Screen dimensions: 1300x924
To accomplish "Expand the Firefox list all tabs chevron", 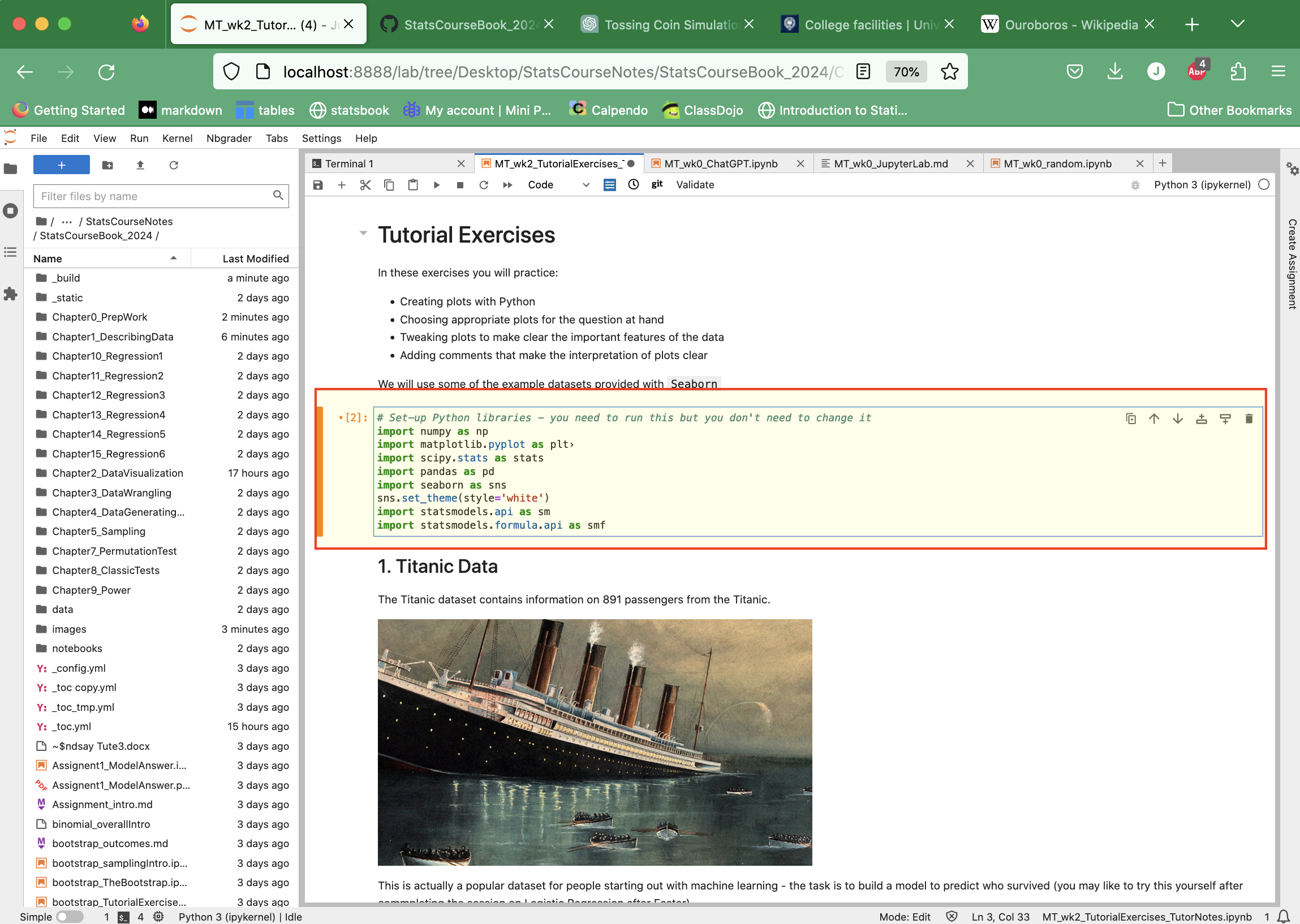I will click(x=1237, y=24).
